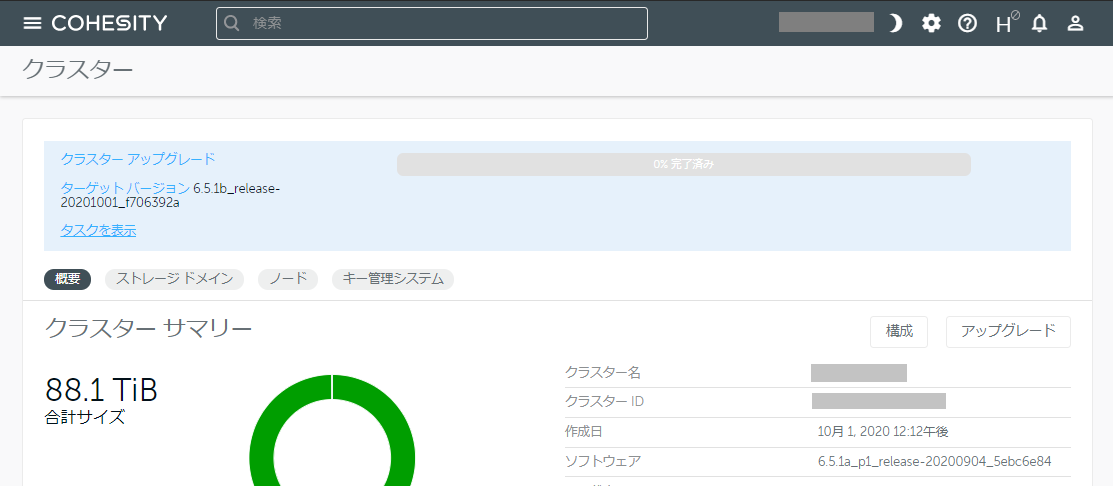
Task: Click the アップグレード button
Action: 1008,331
